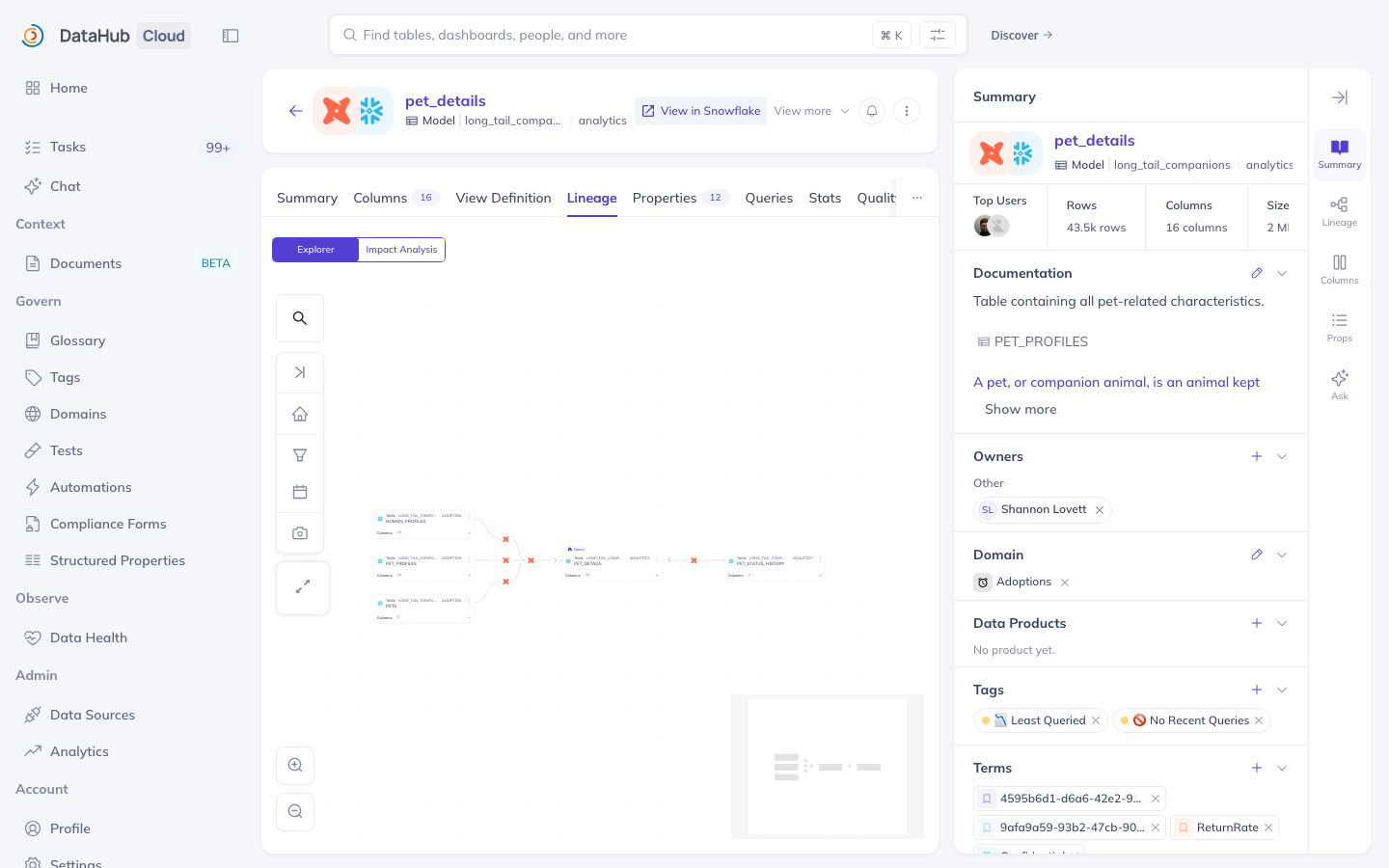Image resolution: width=1389 pixels, height=868 pixels.
Task: Go back using the arrow button
Action: pos(296,111)
